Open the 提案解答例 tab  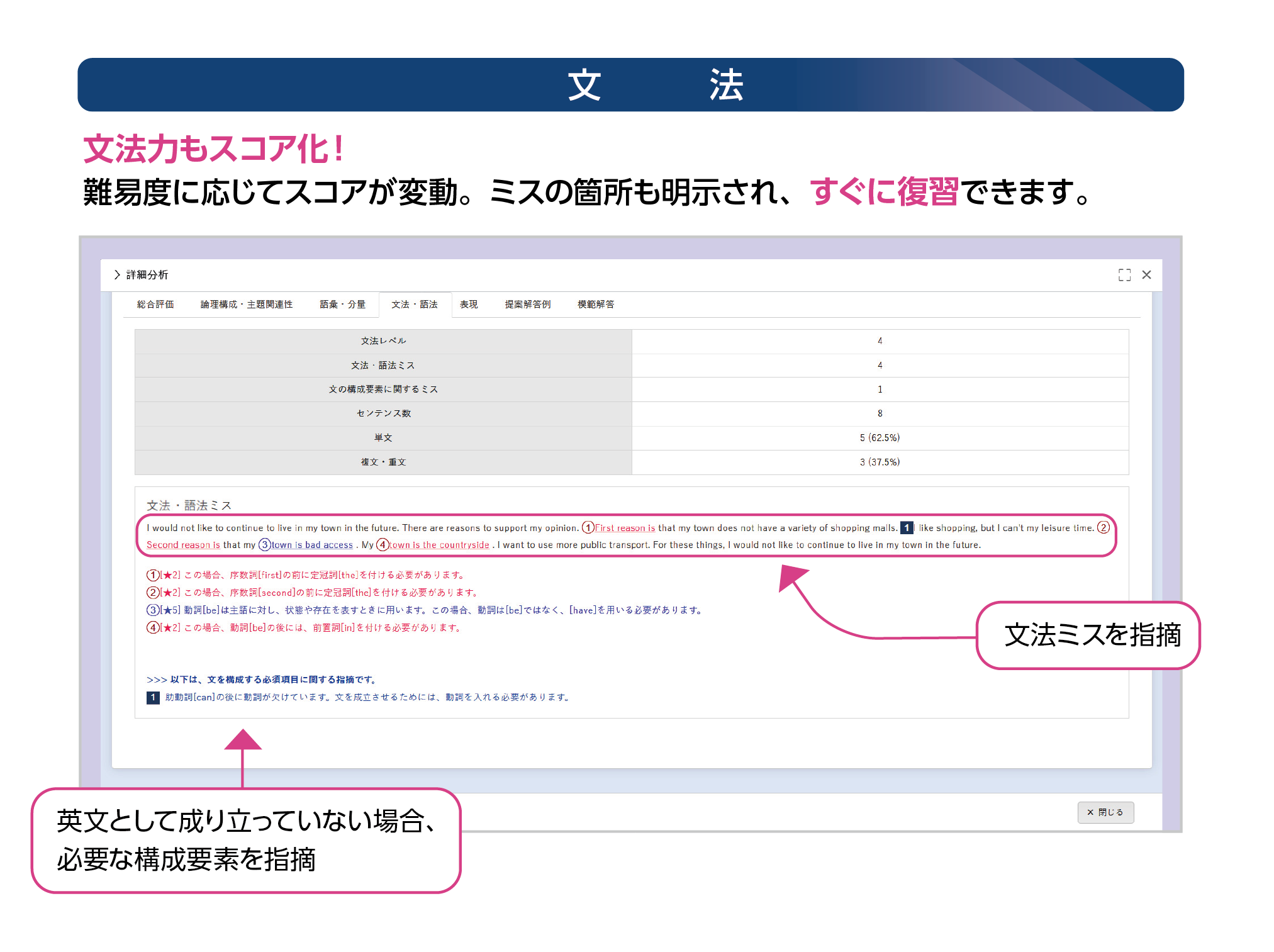[x=527, y=305]
